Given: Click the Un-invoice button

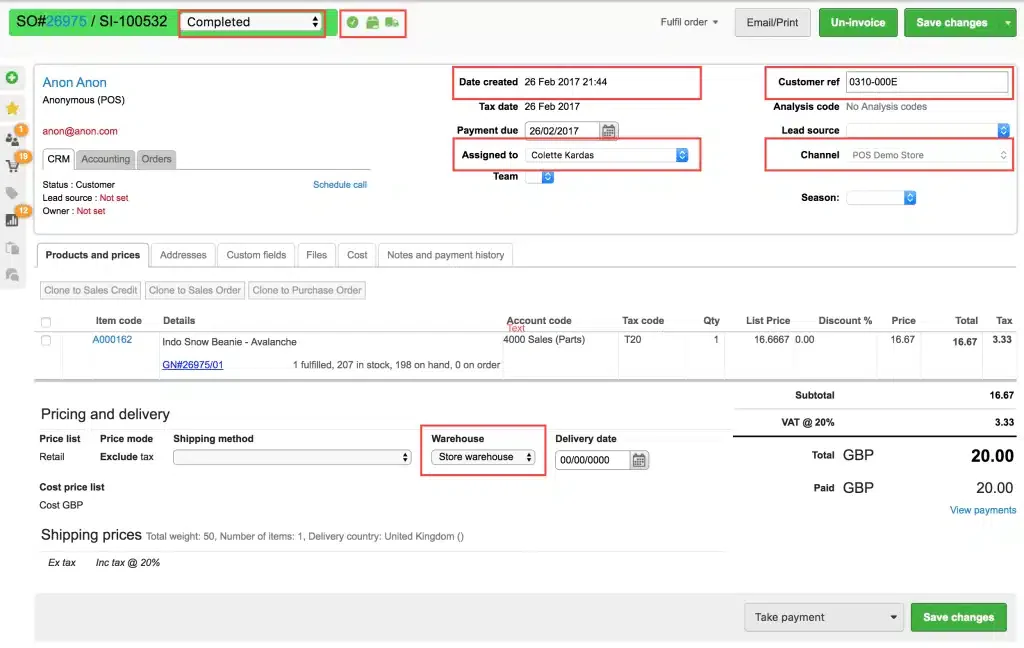Looking at the screenshot, I should point(857,23).
